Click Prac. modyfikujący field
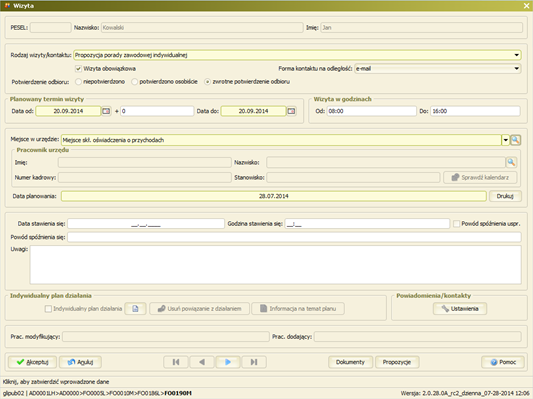The width and height of the screenshot is (533, 399). [166, 337]
